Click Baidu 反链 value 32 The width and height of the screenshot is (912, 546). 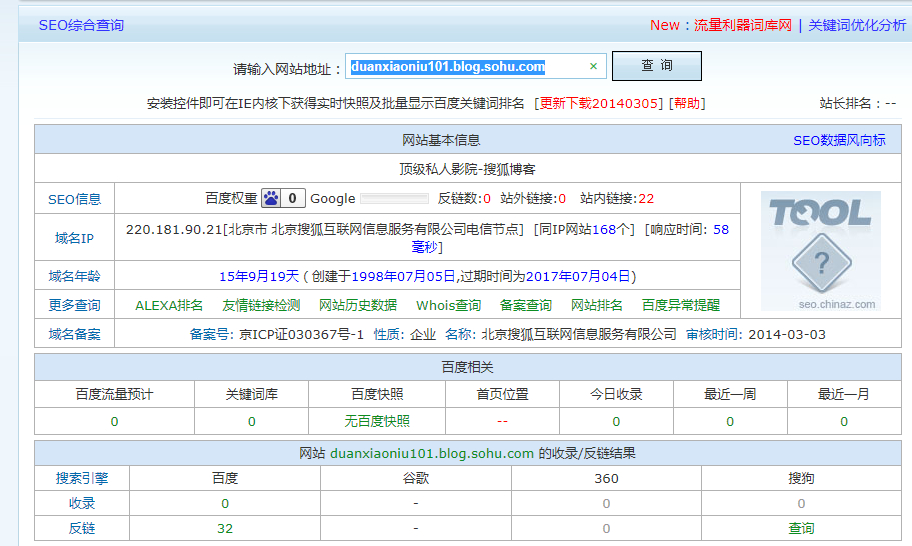[x=225, y=529]
